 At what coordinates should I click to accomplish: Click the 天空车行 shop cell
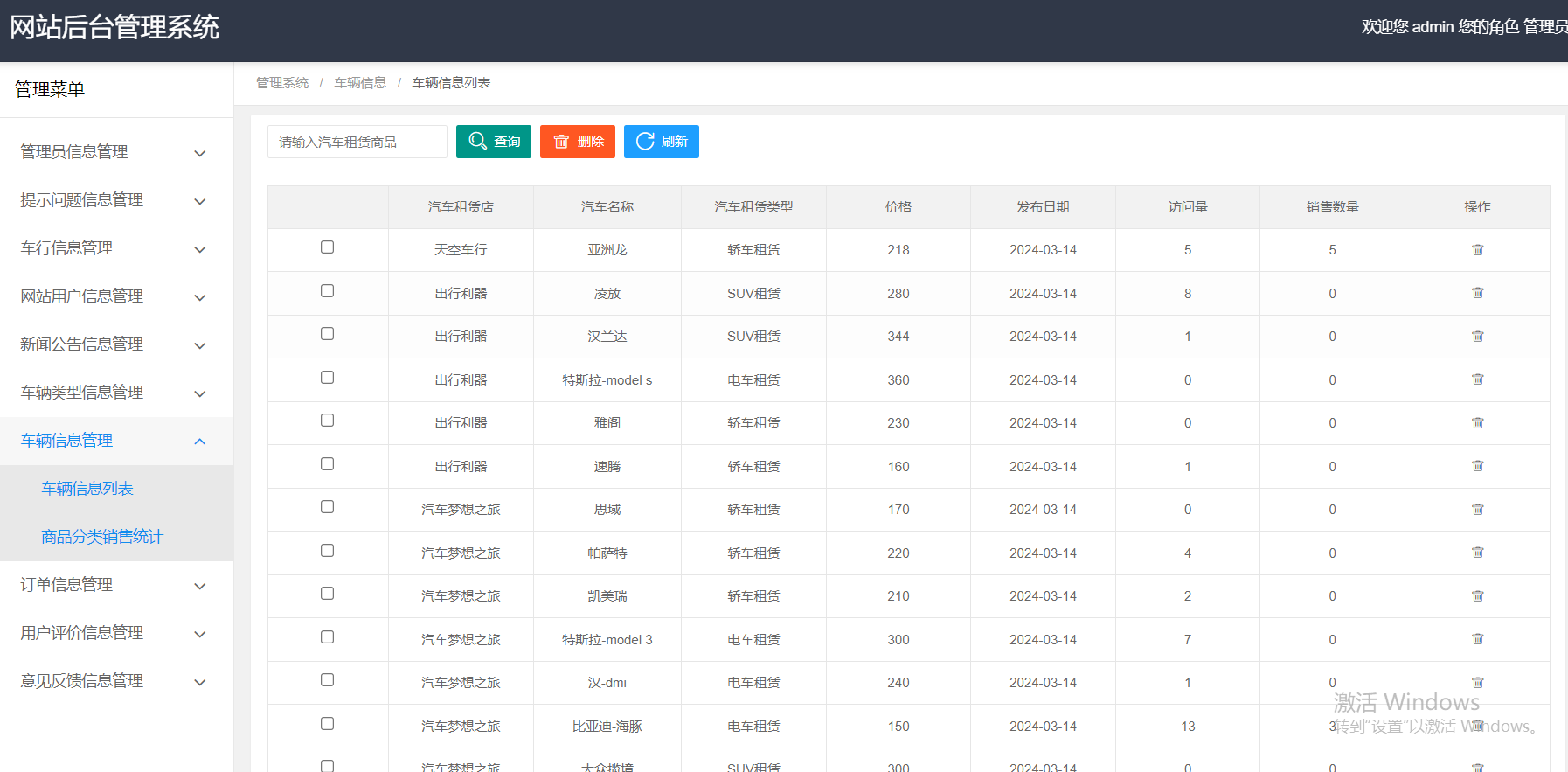(461, 250)
